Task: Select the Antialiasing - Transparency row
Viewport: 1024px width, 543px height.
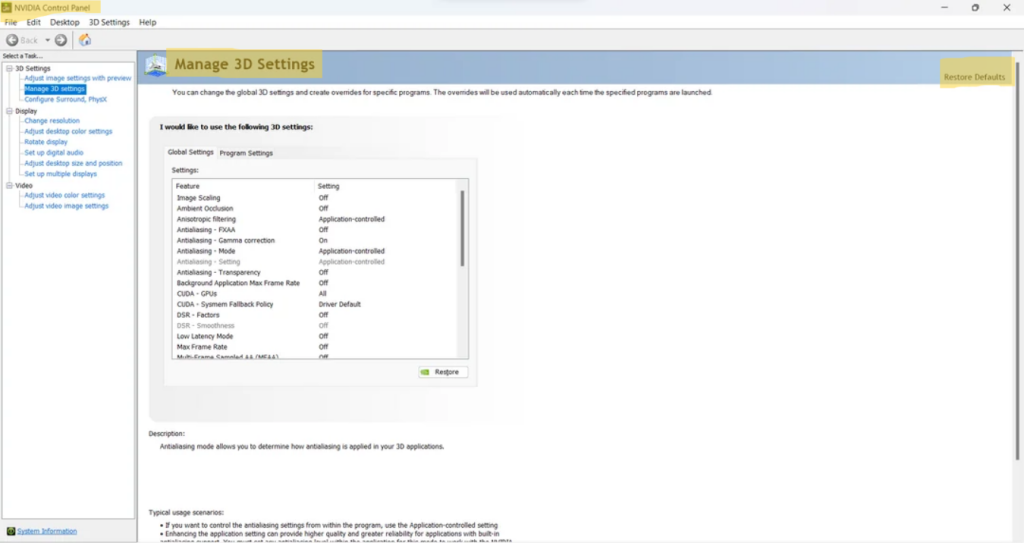Action: point(316,272)
